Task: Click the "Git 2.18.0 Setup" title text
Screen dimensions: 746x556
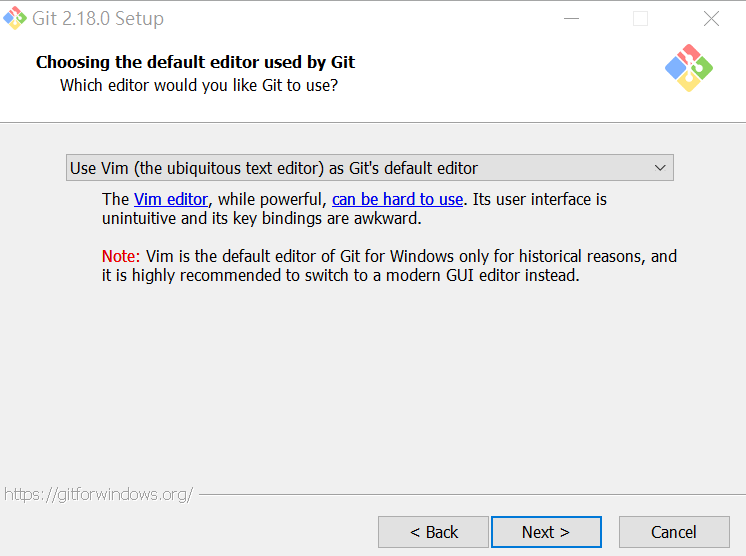Action: (x=98, y=19)
